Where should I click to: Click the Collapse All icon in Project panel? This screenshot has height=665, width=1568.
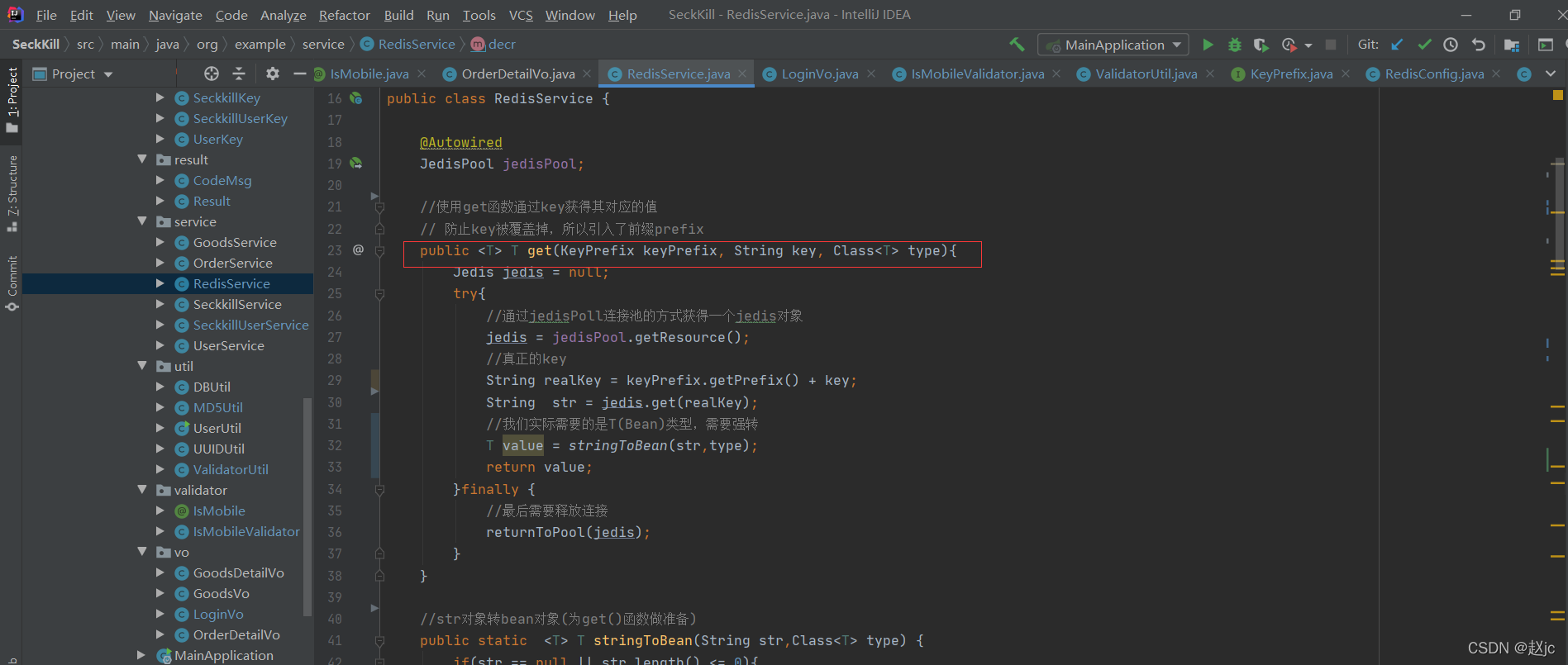tap(239, 74)
